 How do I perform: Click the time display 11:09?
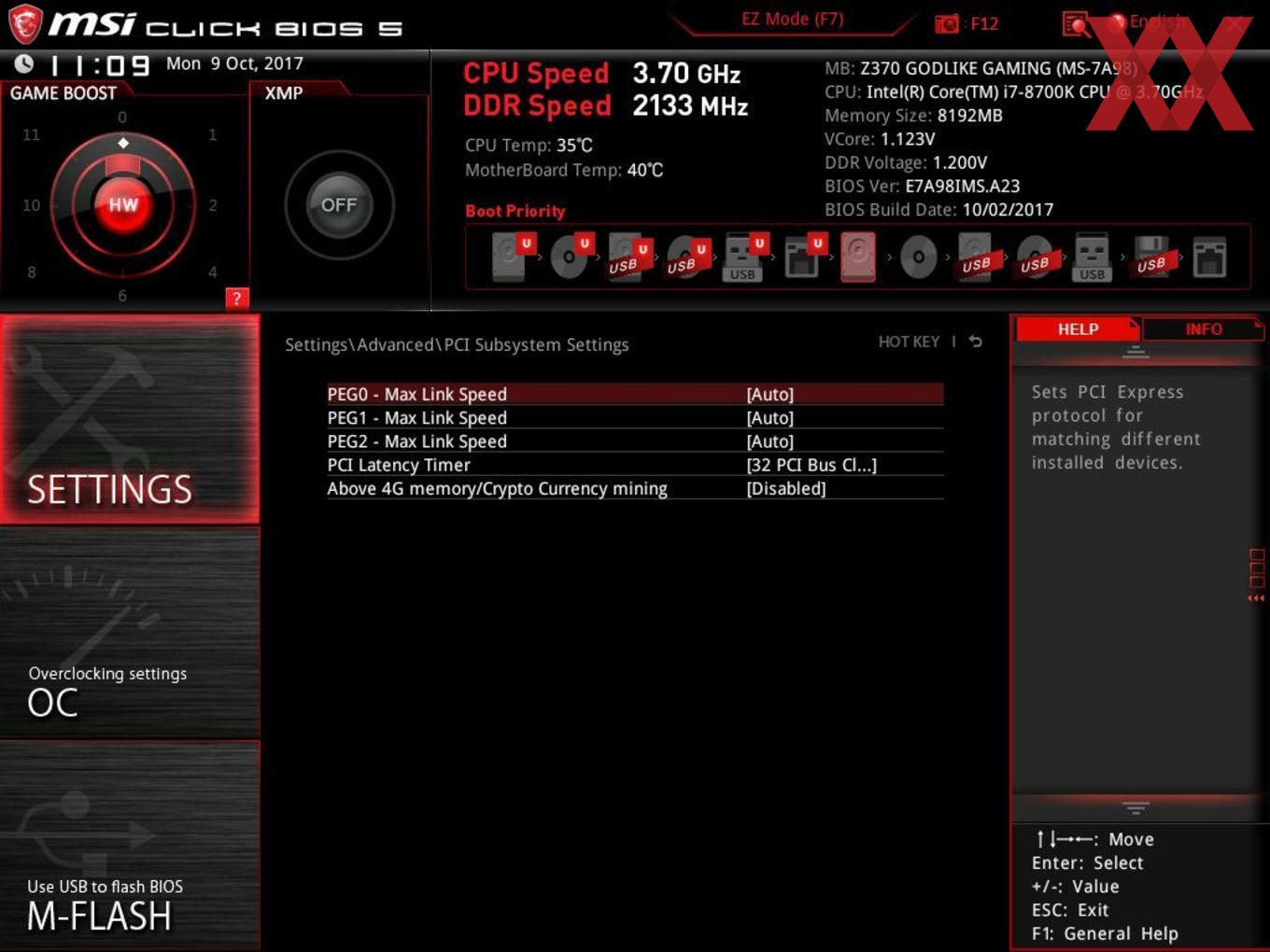100,65
